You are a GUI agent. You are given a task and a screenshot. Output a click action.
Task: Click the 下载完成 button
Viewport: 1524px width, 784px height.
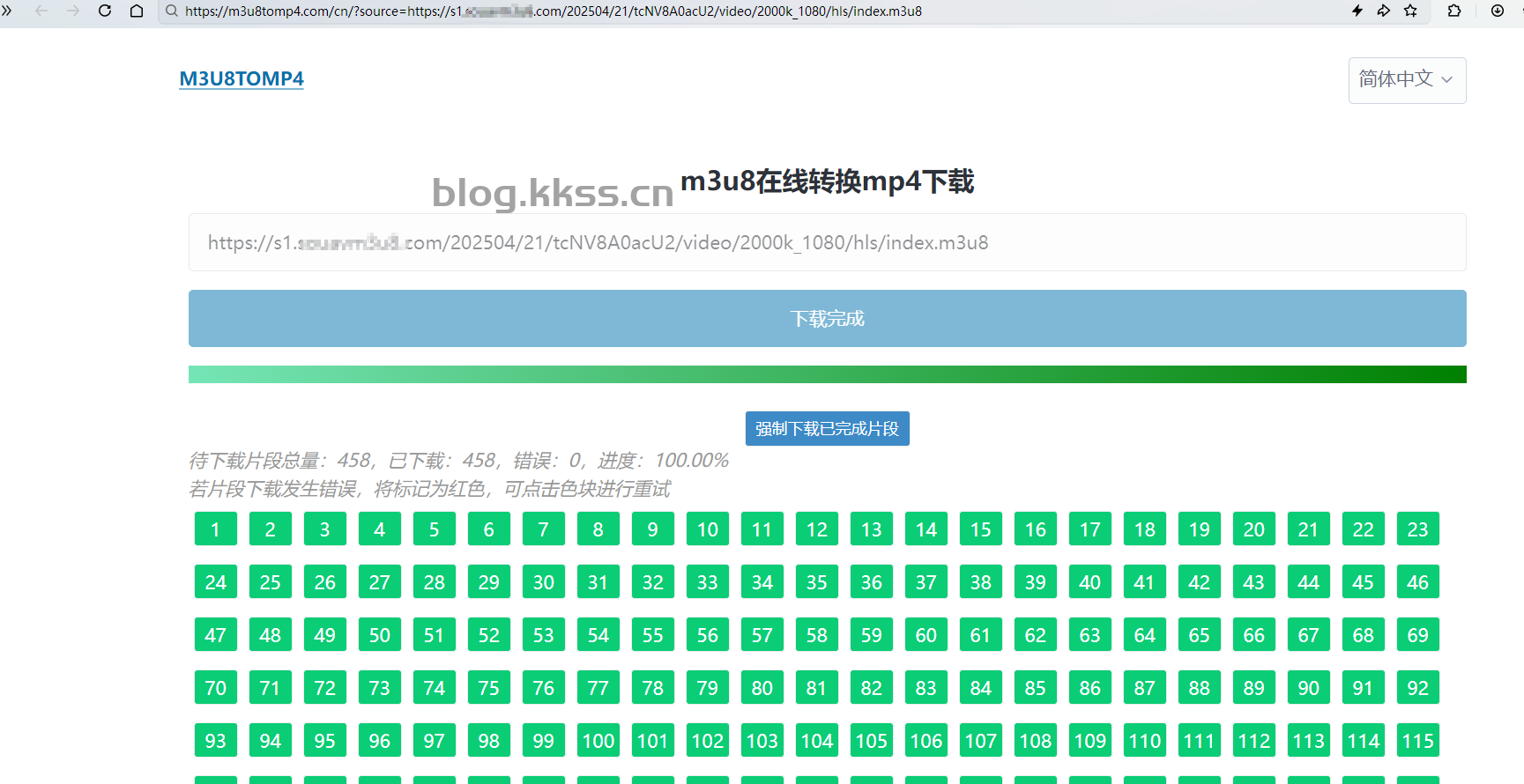click(x=827, y=318)
